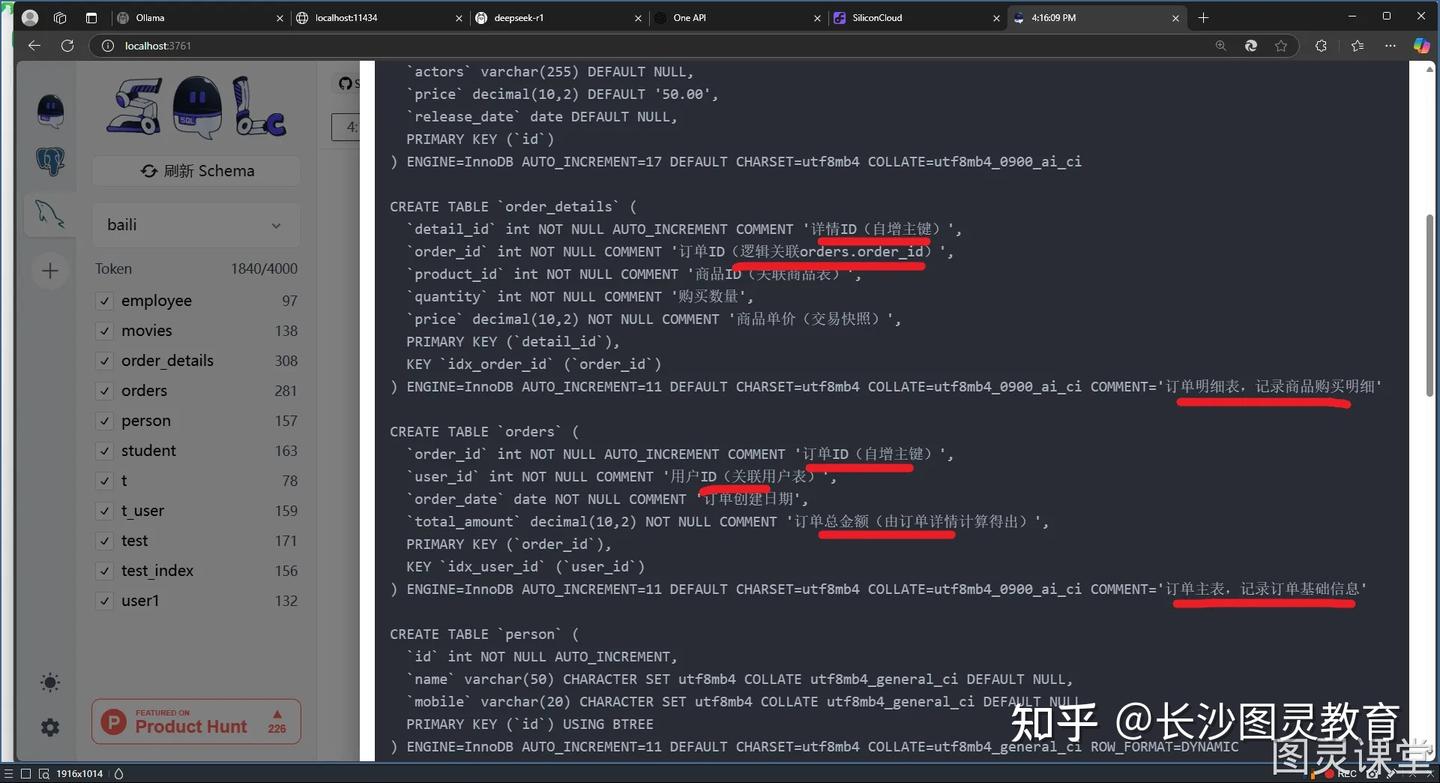Toggle the light theme sun icon
Viewport: 1440px width, 783px height.
(50, 682)
